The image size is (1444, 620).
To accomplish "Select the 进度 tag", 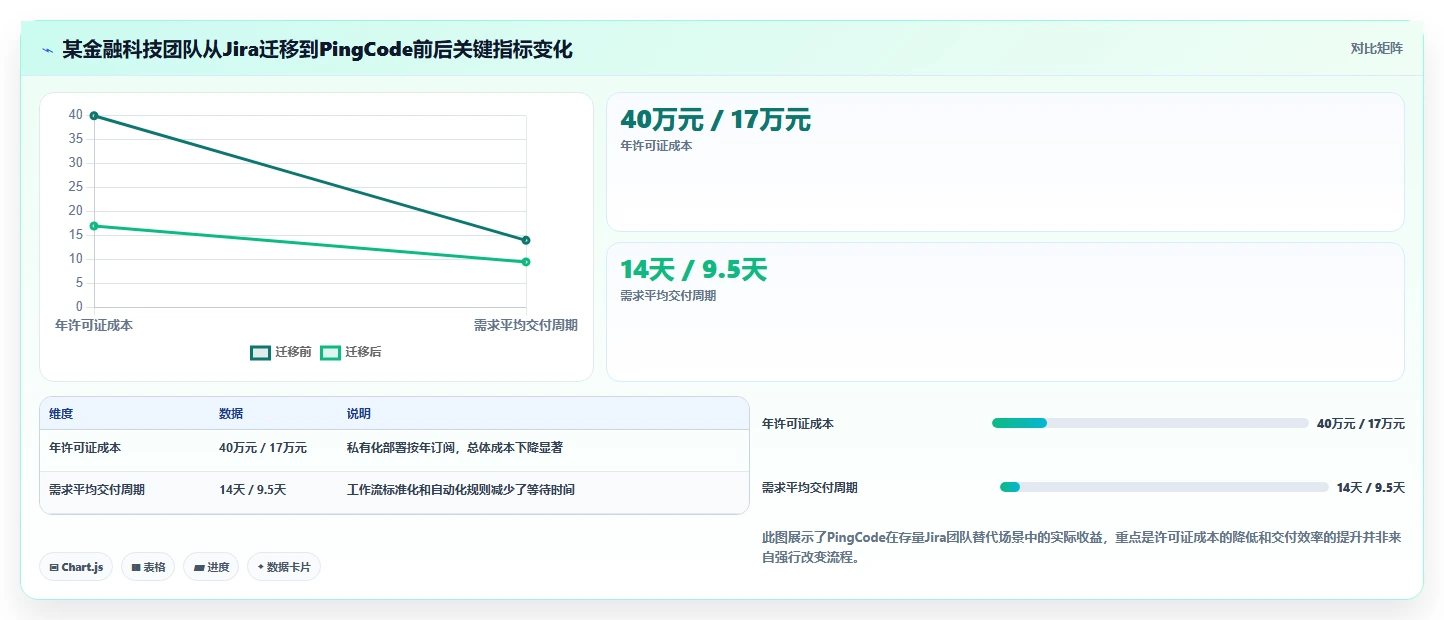I will pos(211,567).
